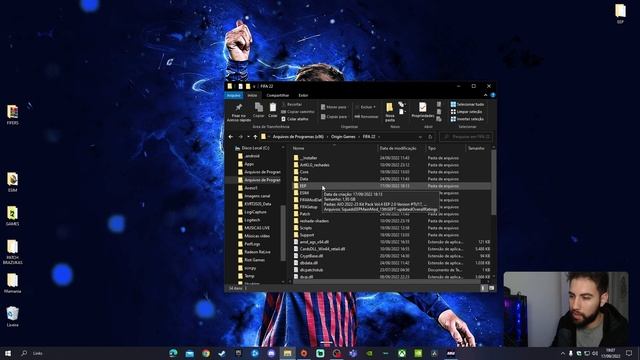The width and height of the screenshot is (640, 360).
Task: Switch to large icons view button
Action: click(x=491, y=288)
